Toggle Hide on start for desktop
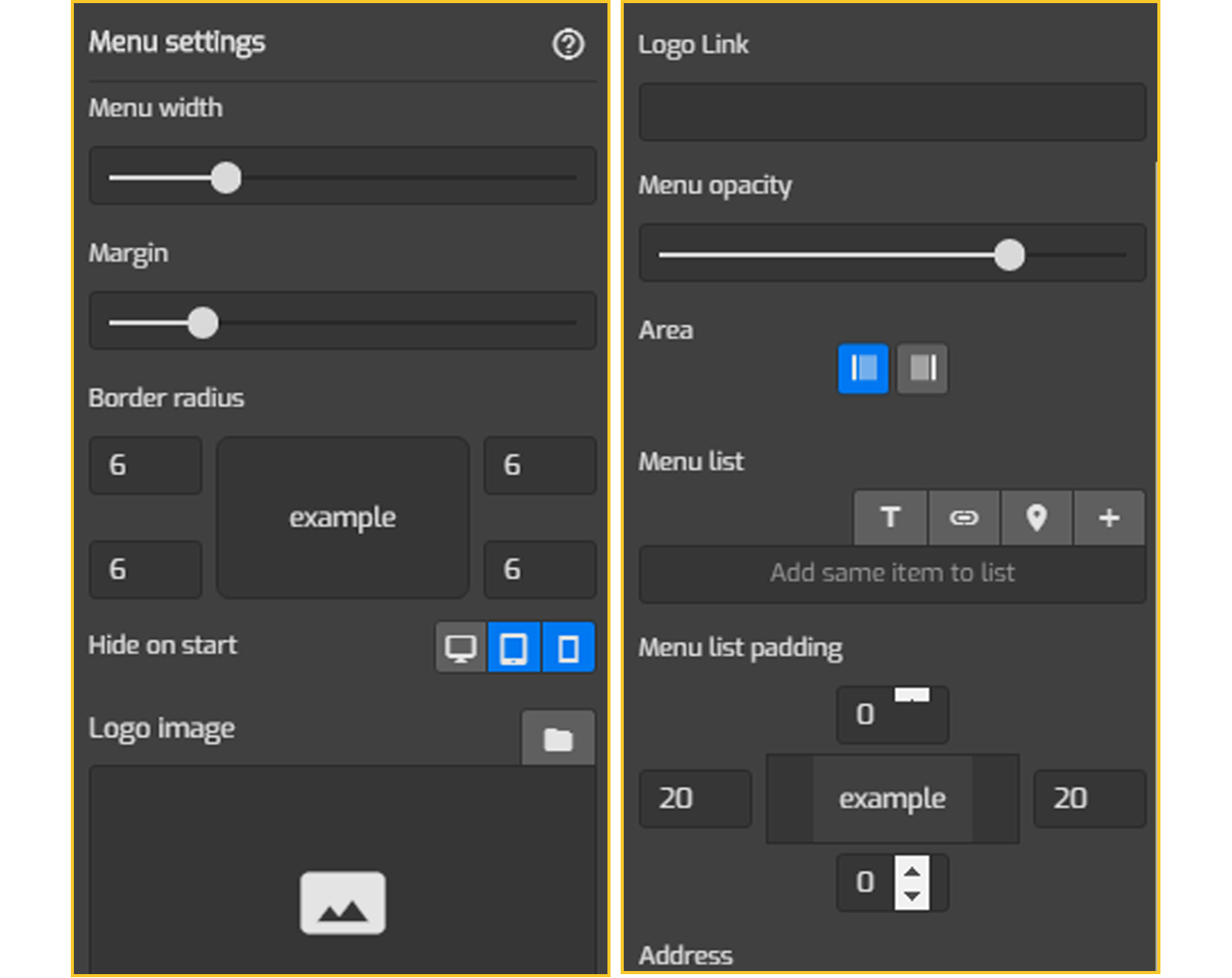Viewport: 1232px width, 978px height. 460,647
